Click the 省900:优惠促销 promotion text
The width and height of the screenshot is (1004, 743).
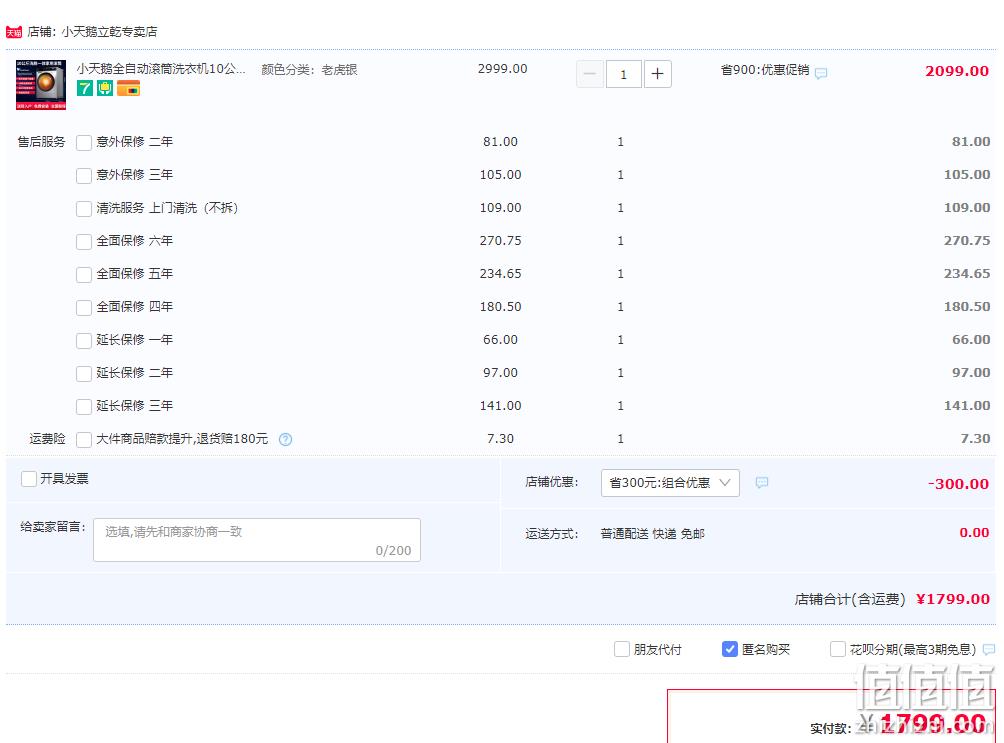[765, 70]
